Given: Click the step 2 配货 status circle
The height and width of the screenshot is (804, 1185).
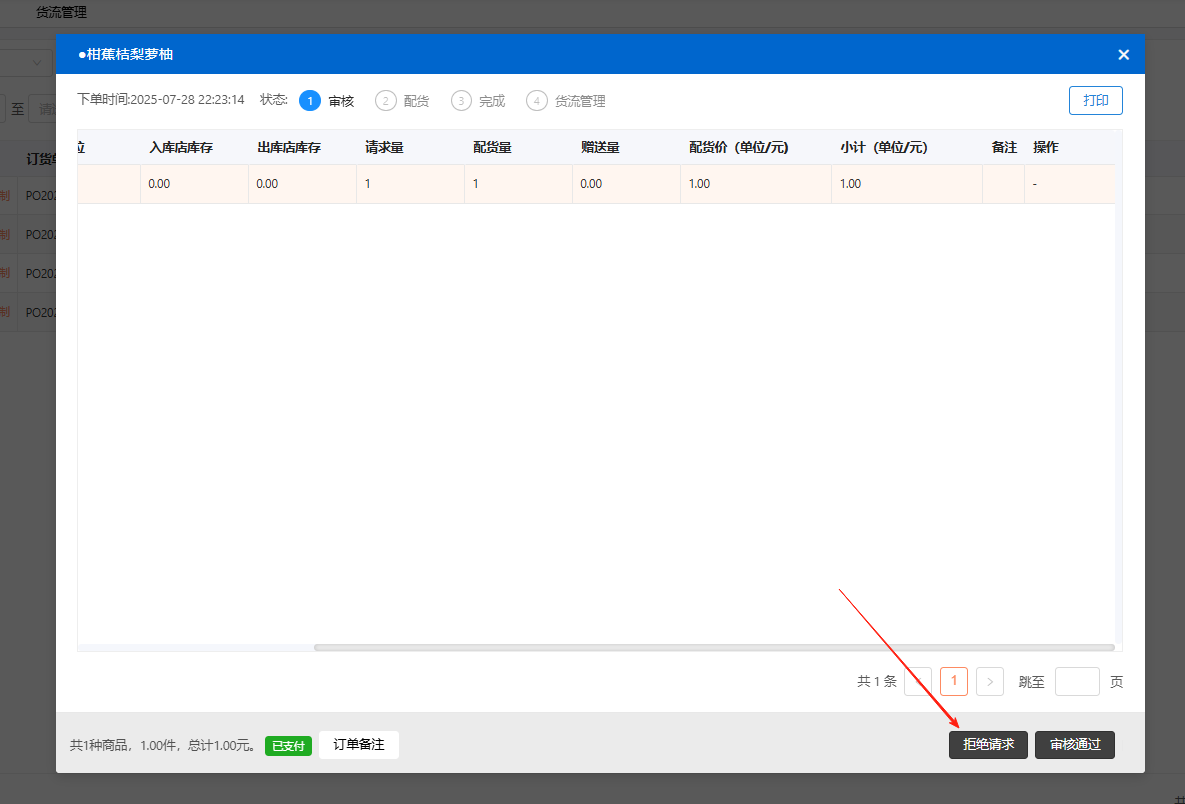Looking at the screenshot, I should coord(386,101).
